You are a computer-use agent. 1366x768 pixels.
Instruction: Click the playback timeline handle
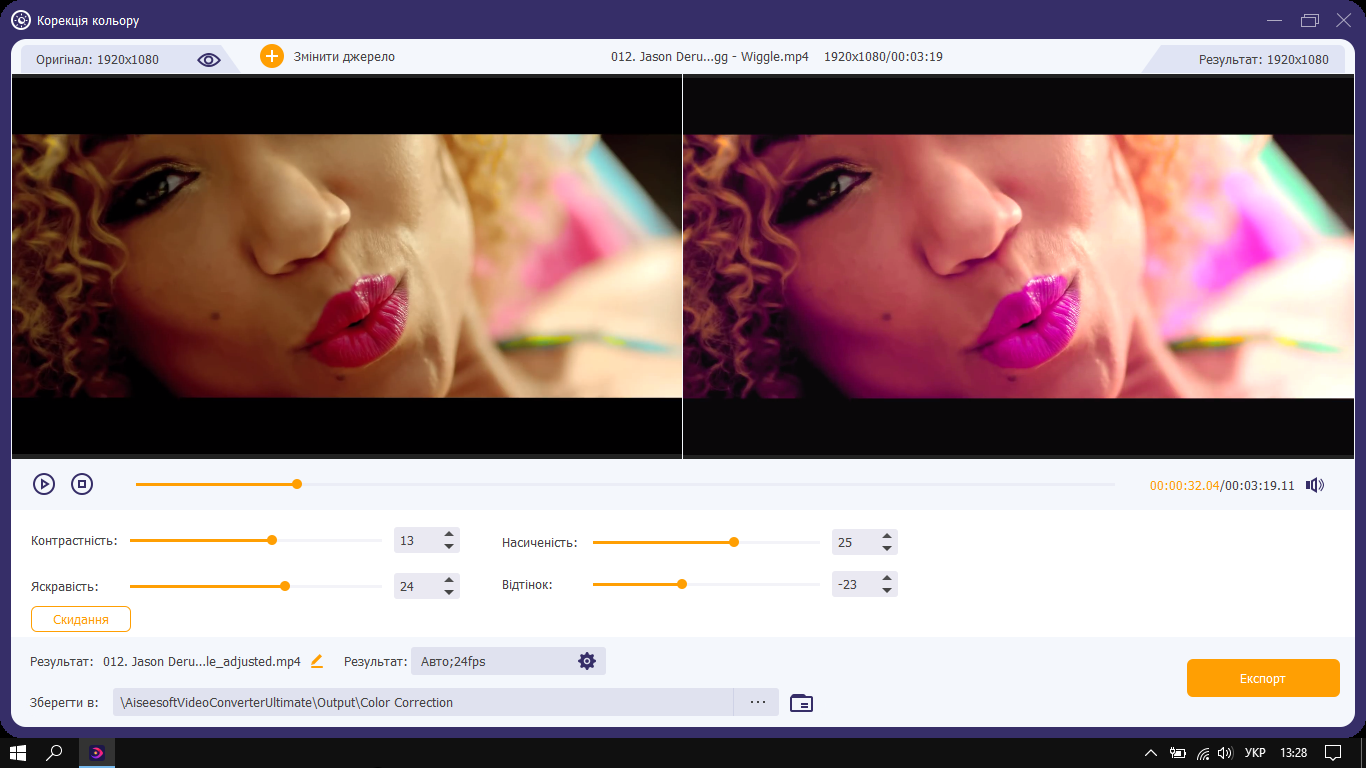(x=297, y=484)
